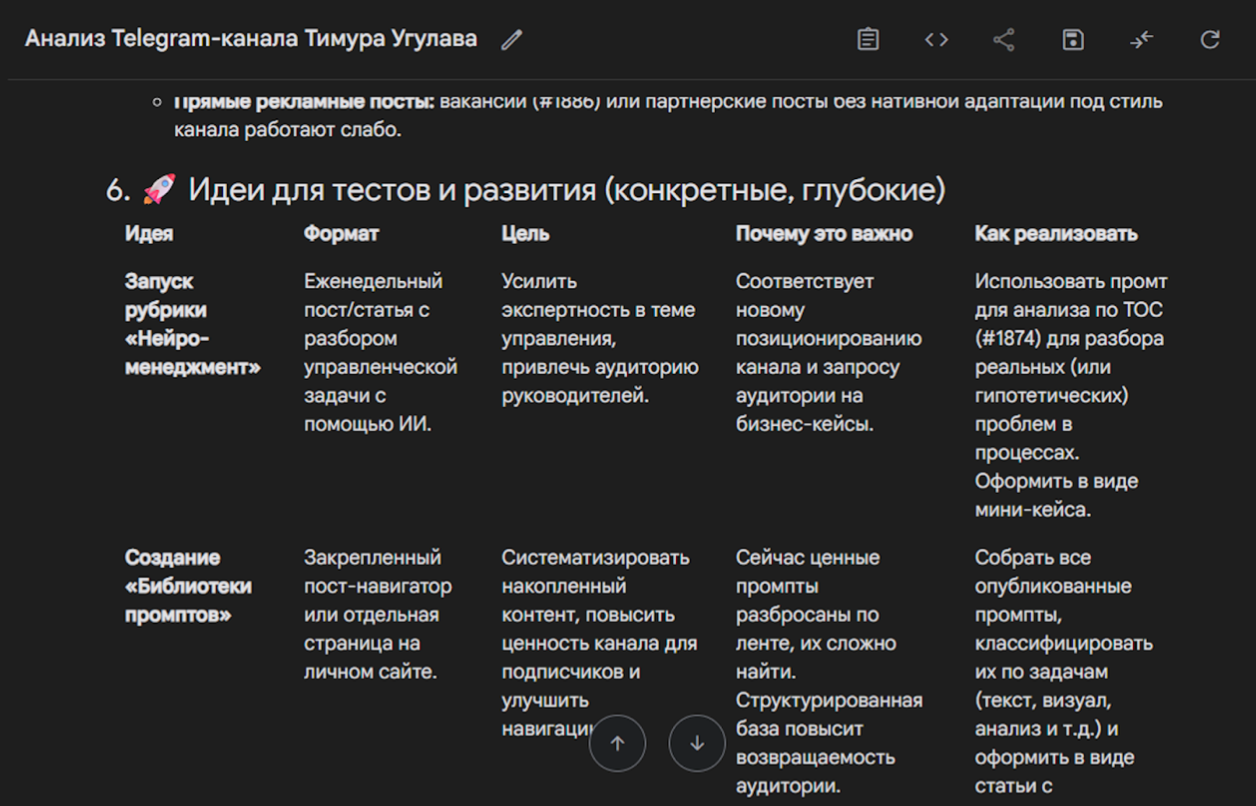1256x806 pixels.
Task: Click cell starting Усилить экспертность
Action: click(x=600, y=339)
